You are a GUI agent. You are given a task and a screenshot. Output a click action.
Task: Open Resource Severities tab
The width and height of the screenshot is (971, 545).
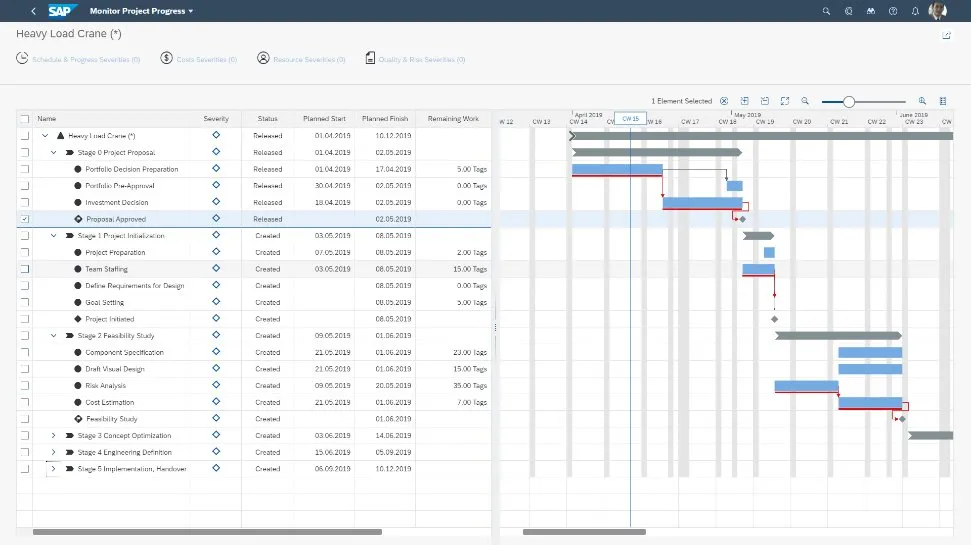[302, 59]
